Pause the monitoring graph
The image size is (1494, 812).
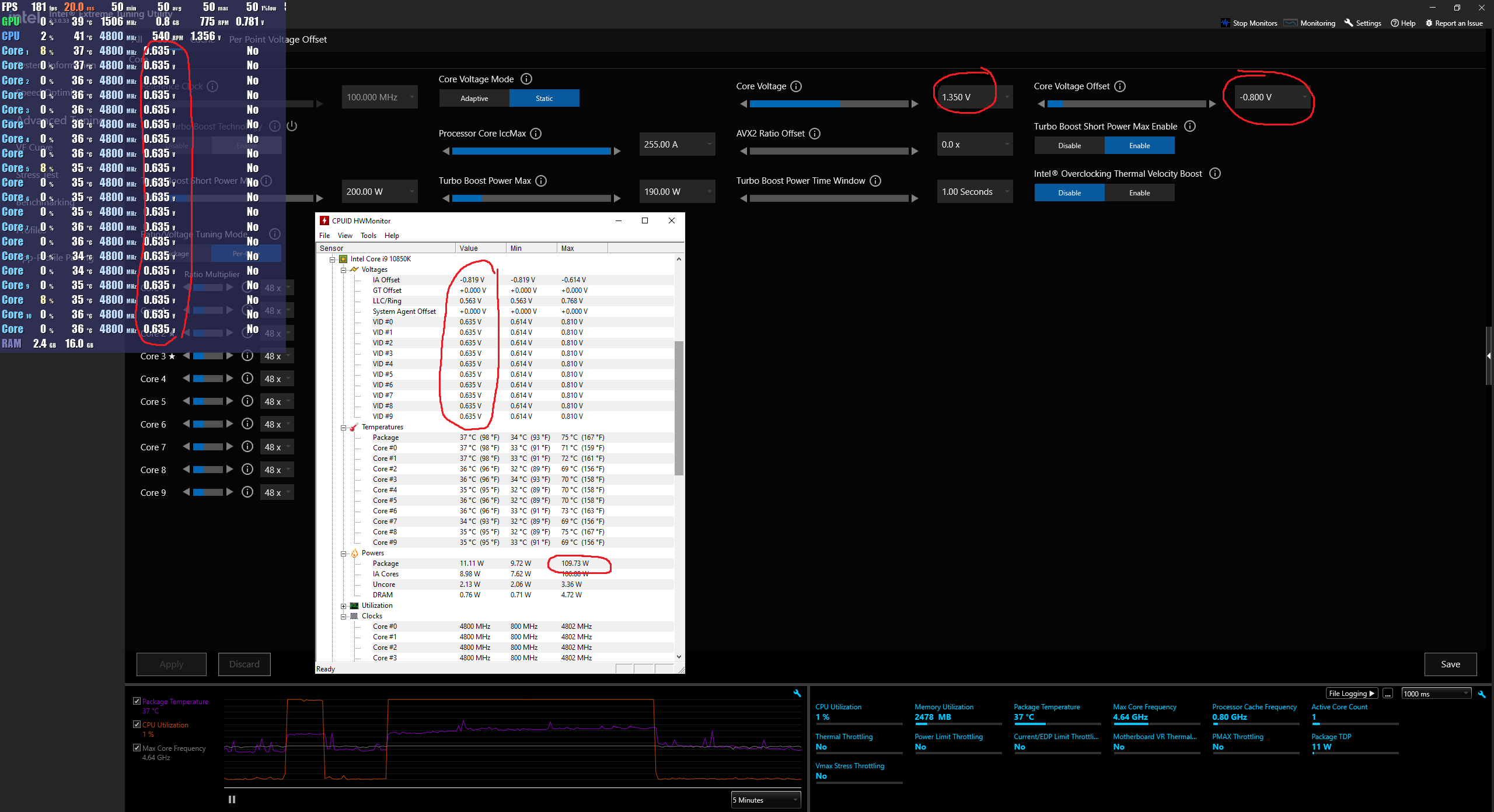click(232, 799)
